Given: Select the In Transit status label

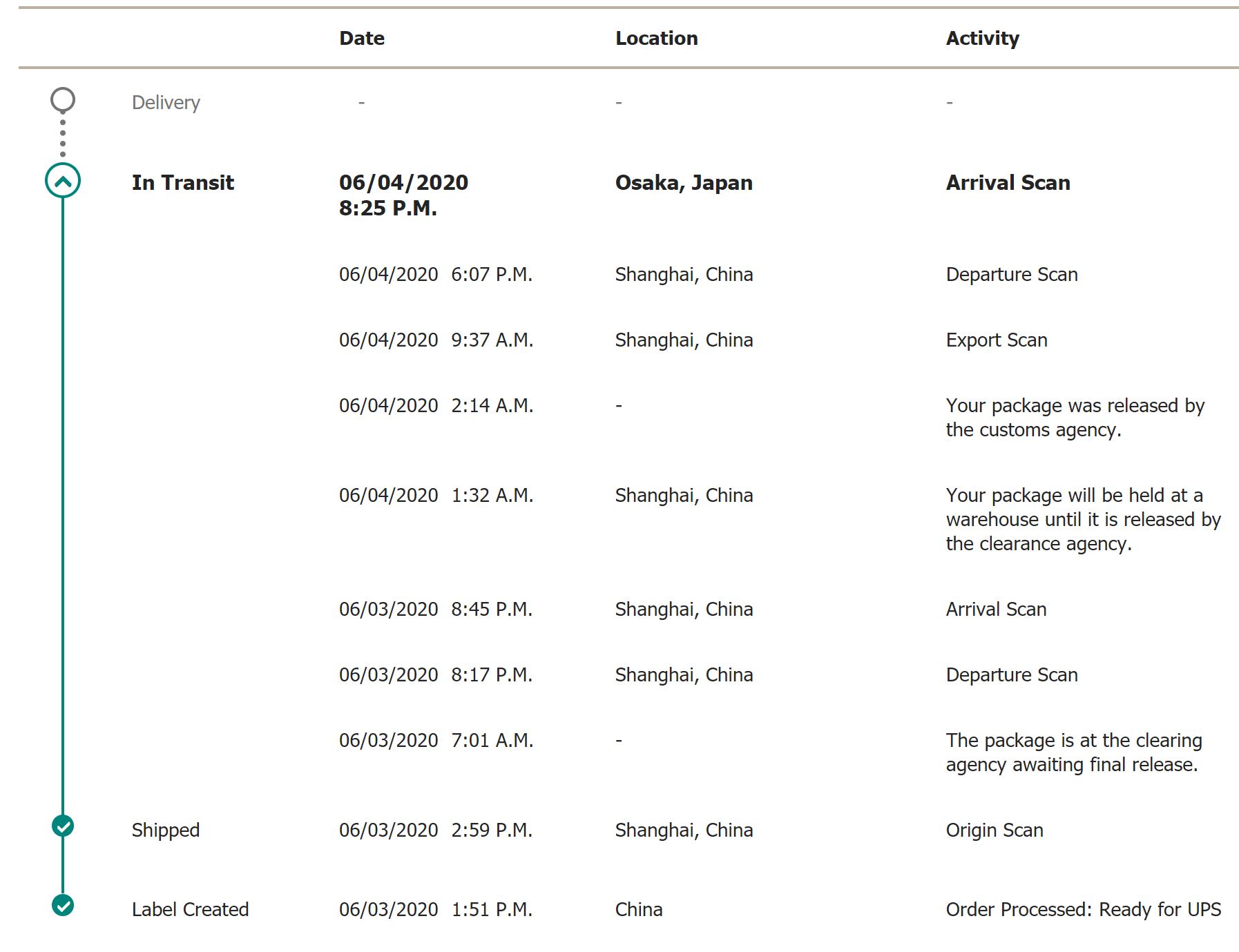Looking at the screenshot, I should pyautogui.click(x=183, y=183).
